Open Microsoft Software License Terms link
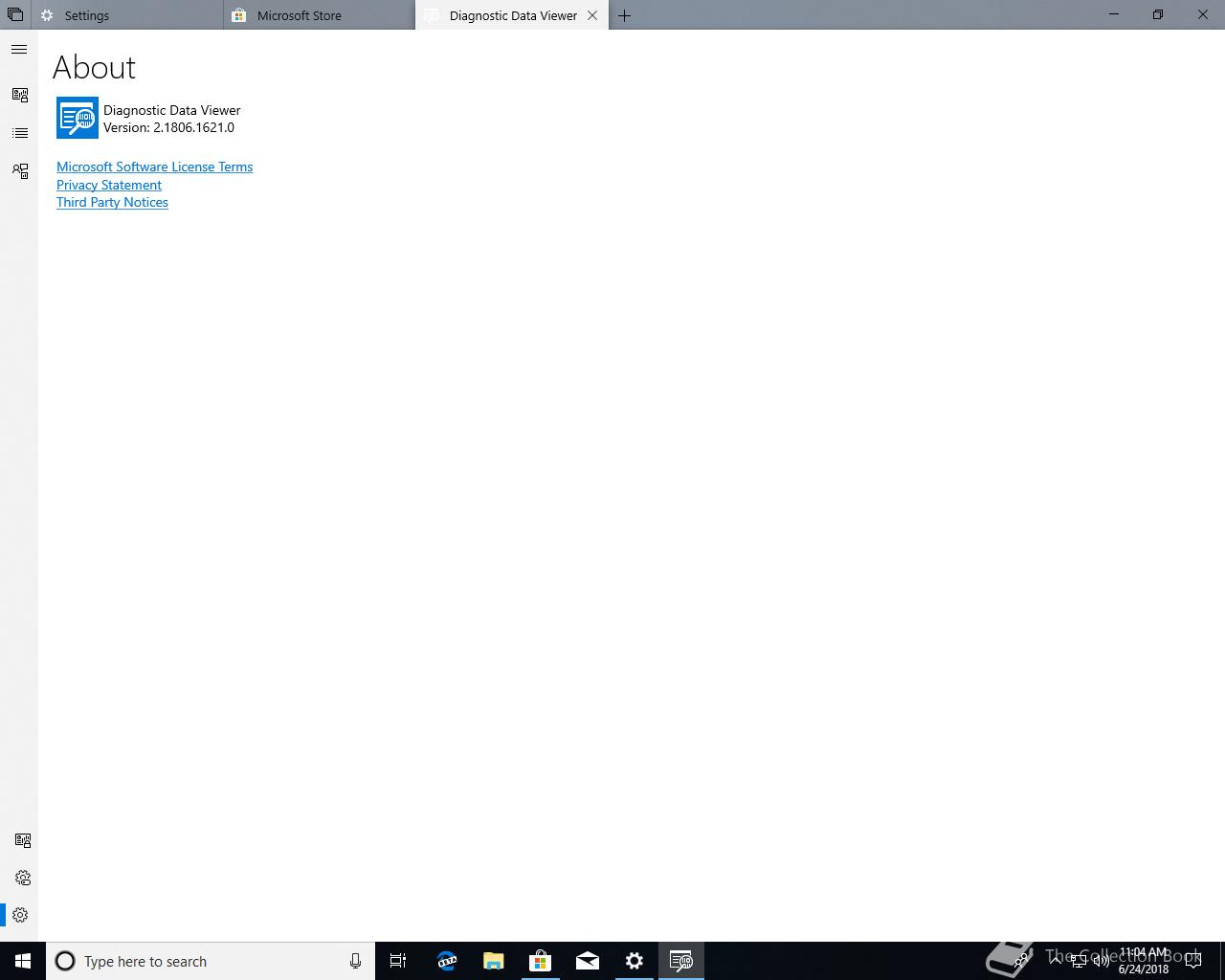This screenshot has width=1225, height=980. [154, 167]
